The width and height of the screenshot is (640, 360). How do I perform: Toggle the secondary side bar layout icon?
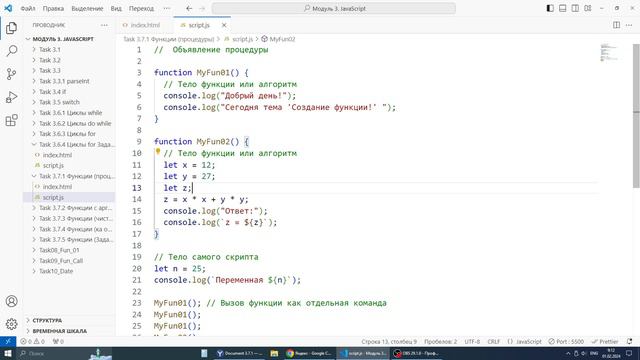coord(575,8)
